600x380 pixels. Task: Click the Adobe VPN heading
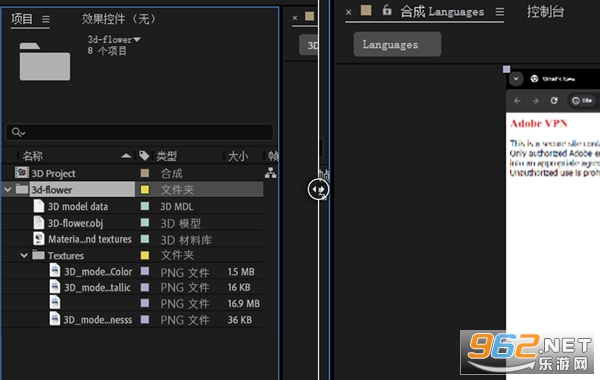click(538, 124)
